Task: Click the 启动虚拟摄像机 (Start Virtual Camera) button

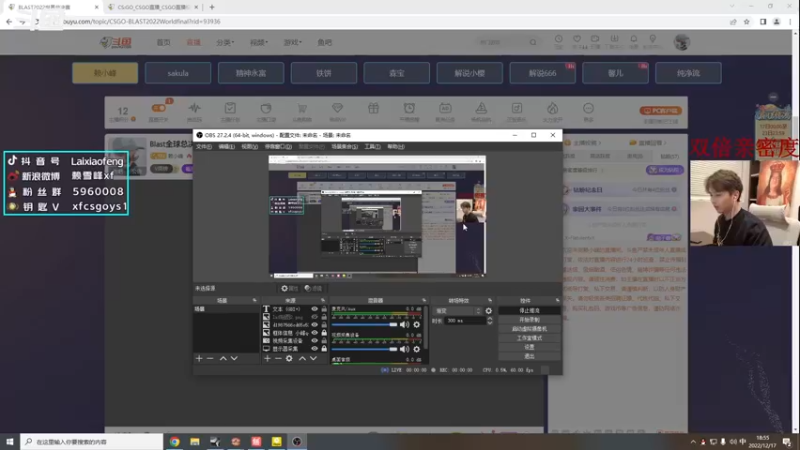Action: tap(529, 329)
